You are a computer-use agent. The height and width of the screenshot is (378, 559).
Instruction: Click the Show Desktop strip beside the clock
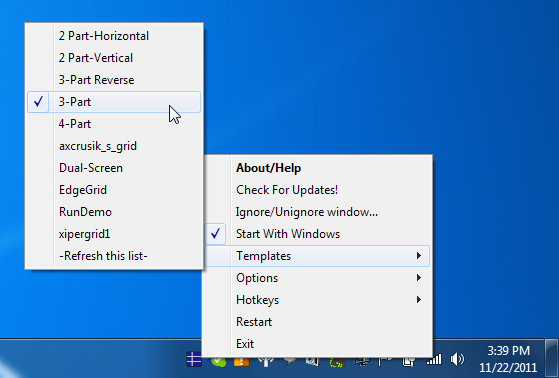[552, 358]
